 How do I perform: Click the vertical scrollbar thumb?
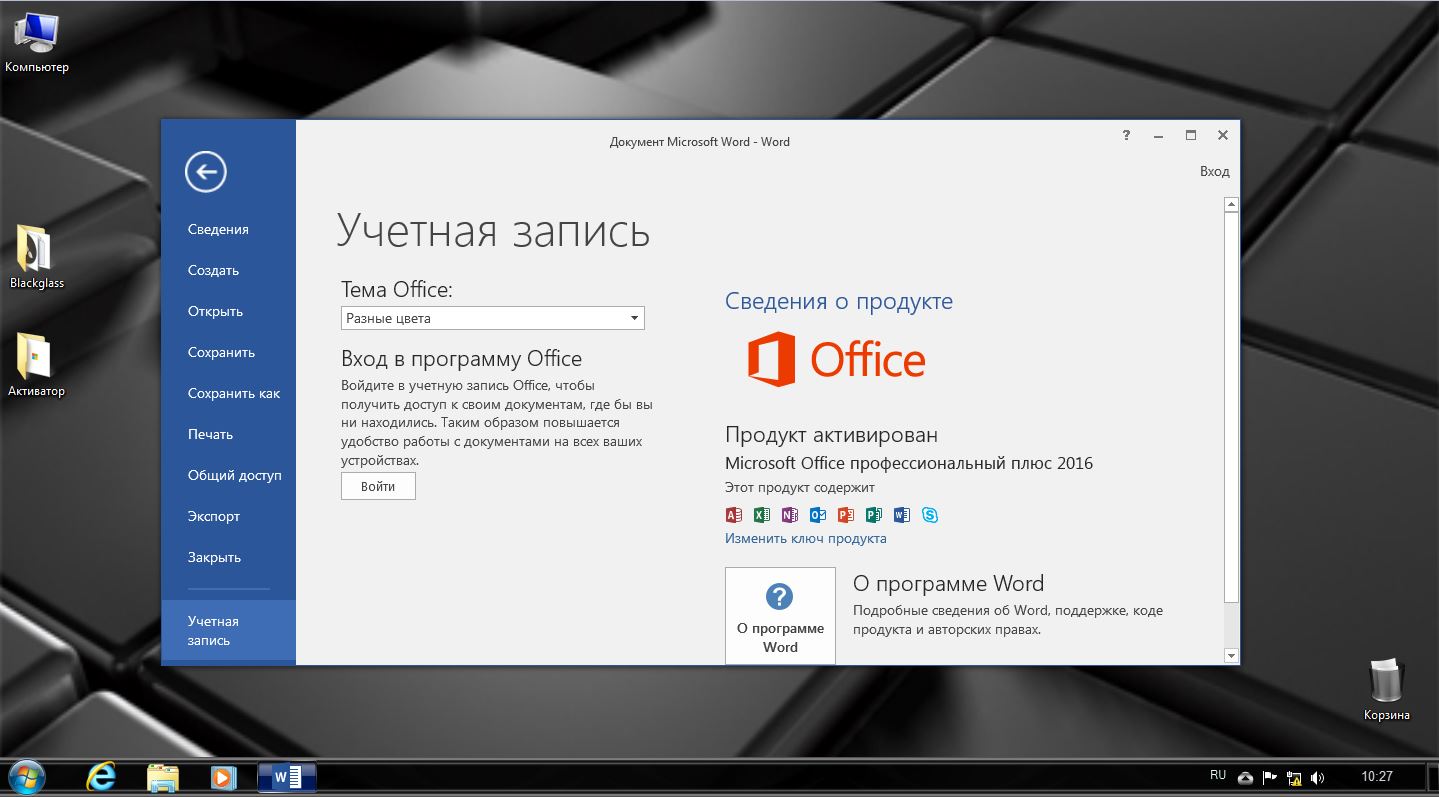[1231, 407]
